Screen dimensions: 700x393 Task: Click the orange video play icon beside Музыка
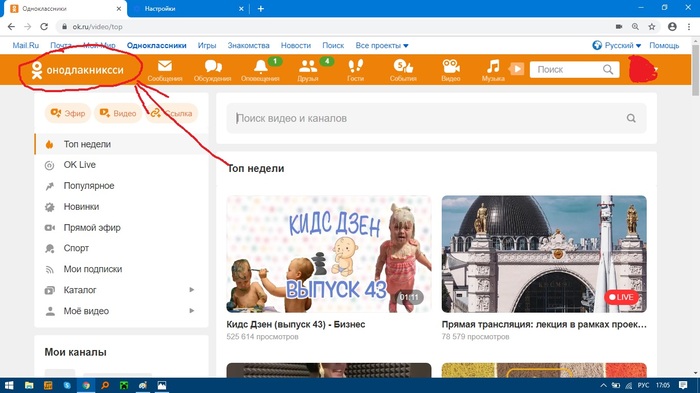point(517,69)
